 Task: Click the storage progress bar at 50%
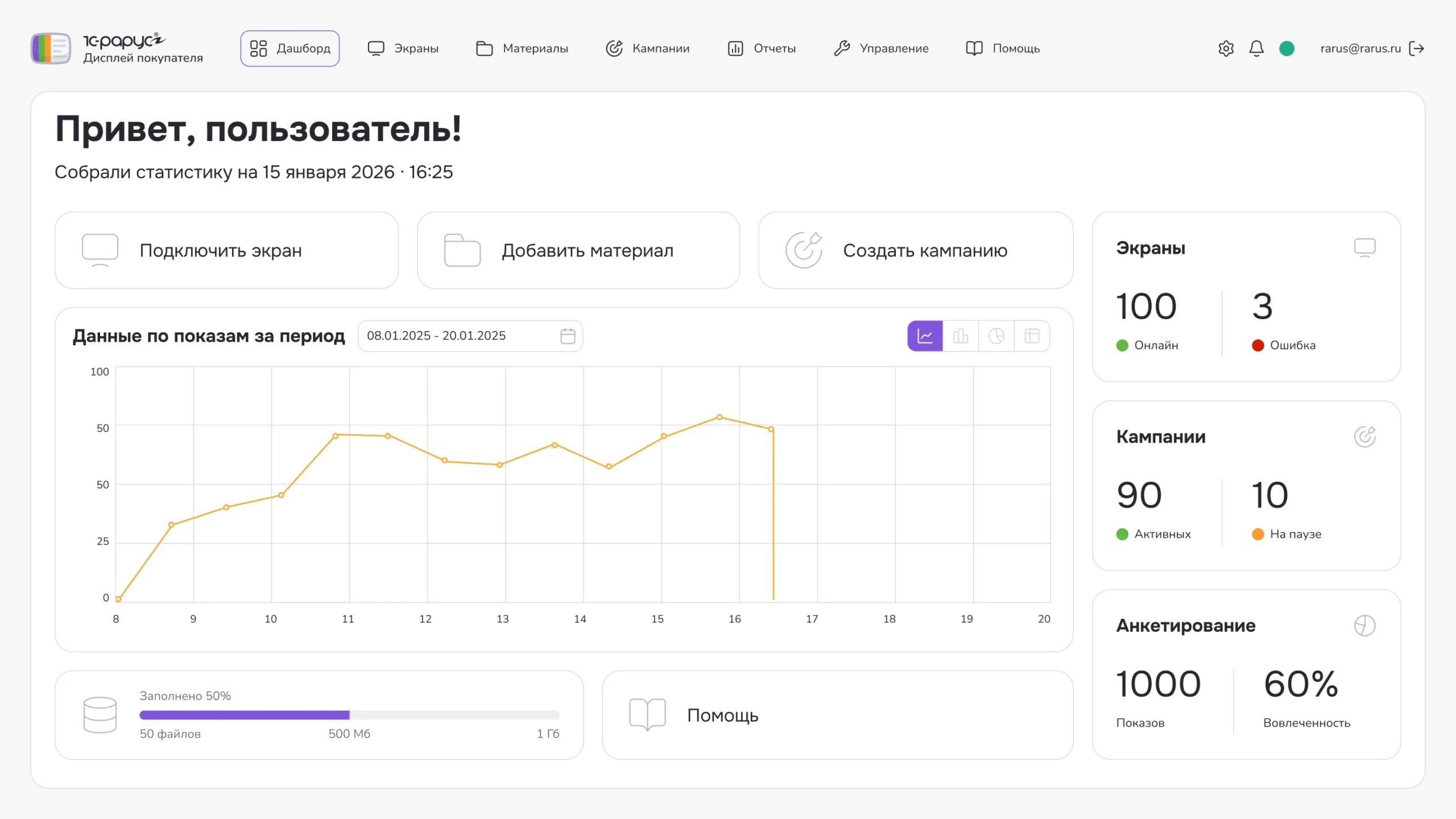coord(349,715)
